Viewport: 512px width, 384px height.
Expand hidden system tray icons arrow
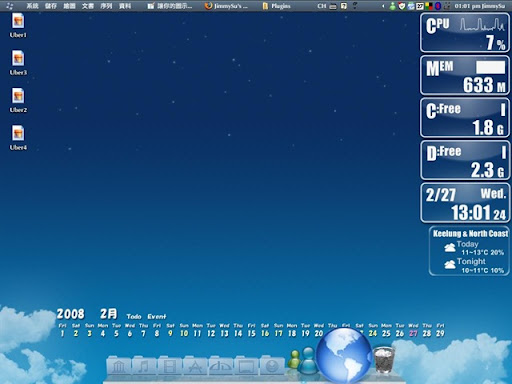tap(383, 6)
